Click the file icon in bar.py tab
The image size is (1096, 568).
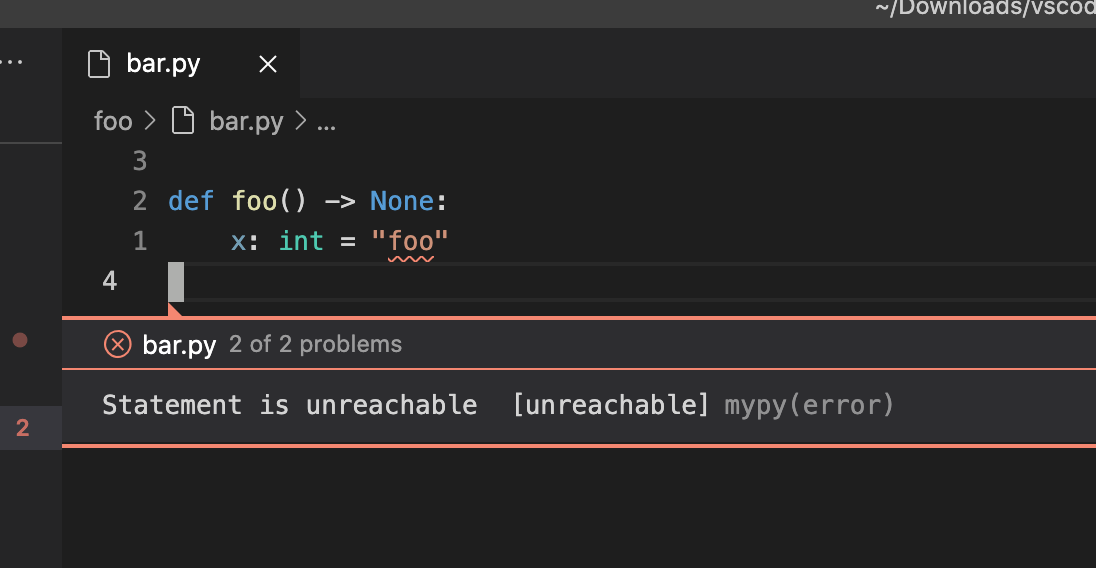tap(99, 64)
